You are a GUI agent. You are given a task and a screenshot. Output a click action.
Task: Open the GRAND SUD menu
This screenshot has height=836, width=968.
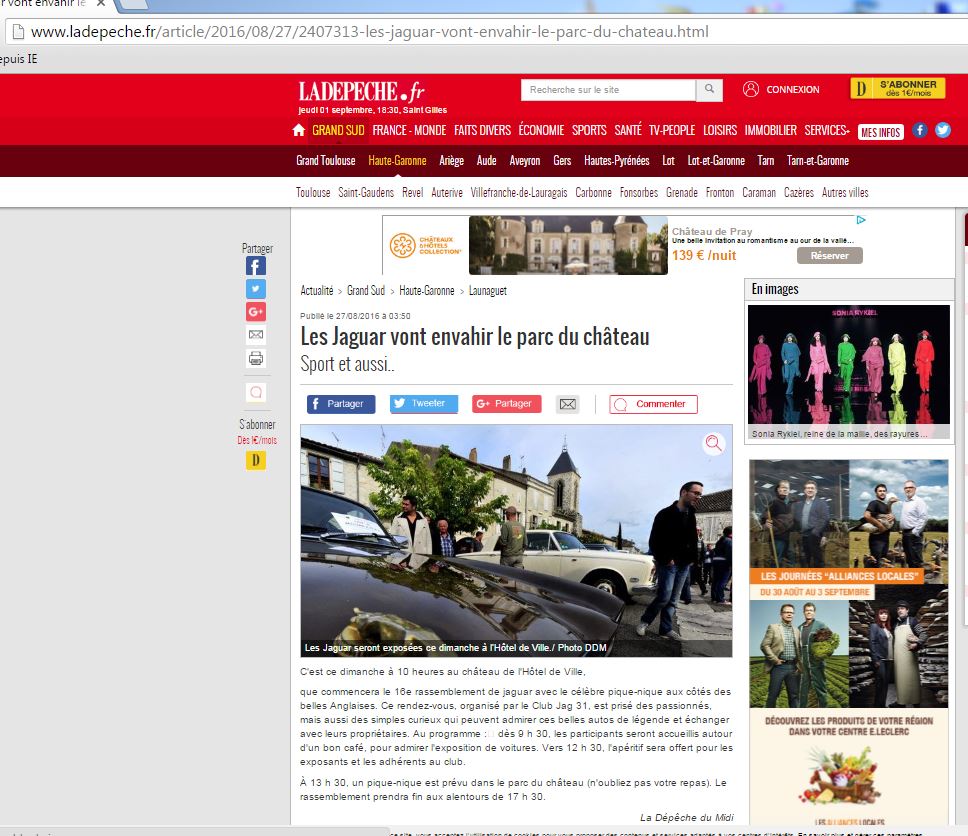point(338,130)
